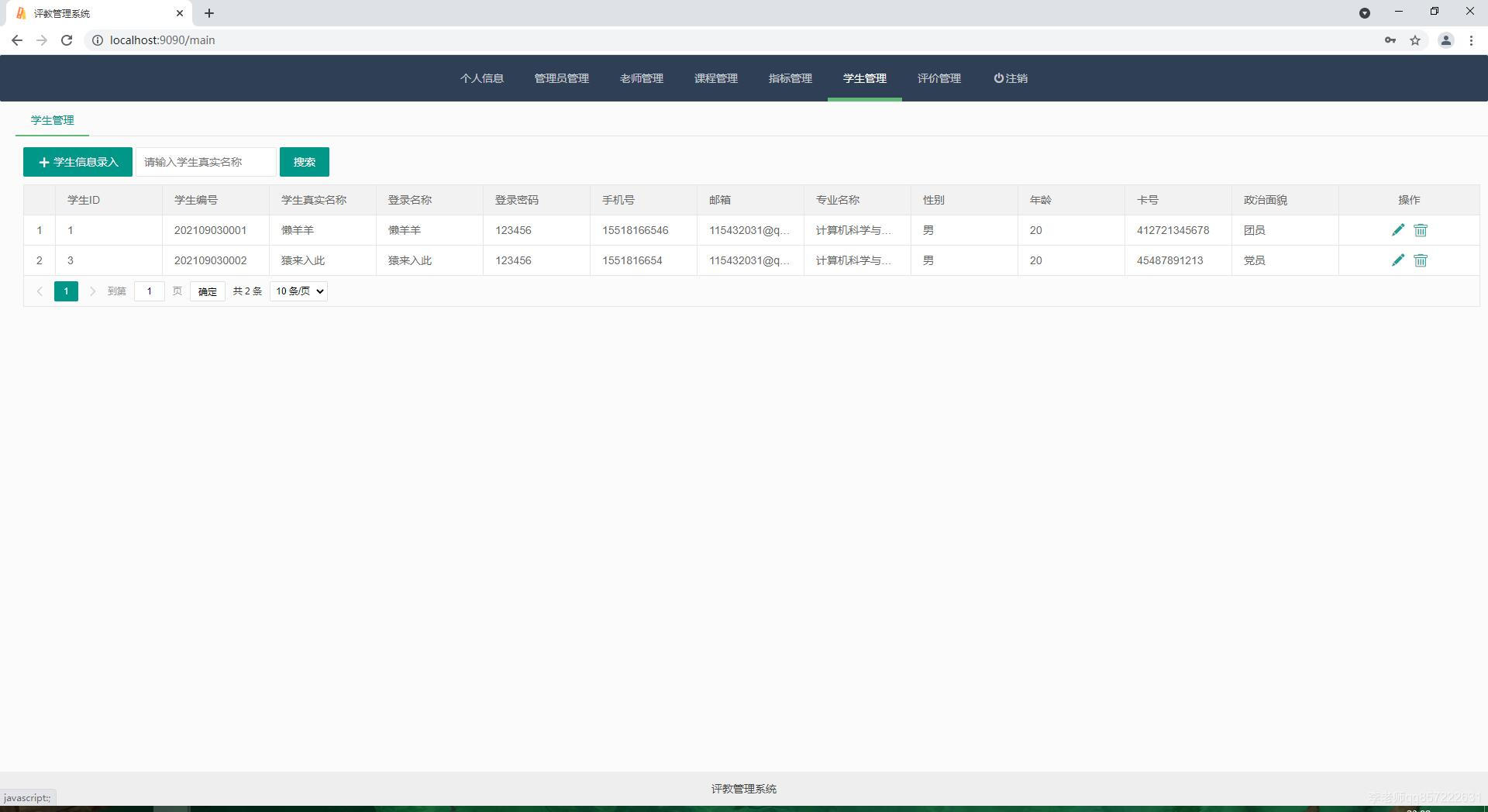Select 评价管理 from the top navigation
The width and height of the screenshot is (1488, 812).
[x=939, y=77]
